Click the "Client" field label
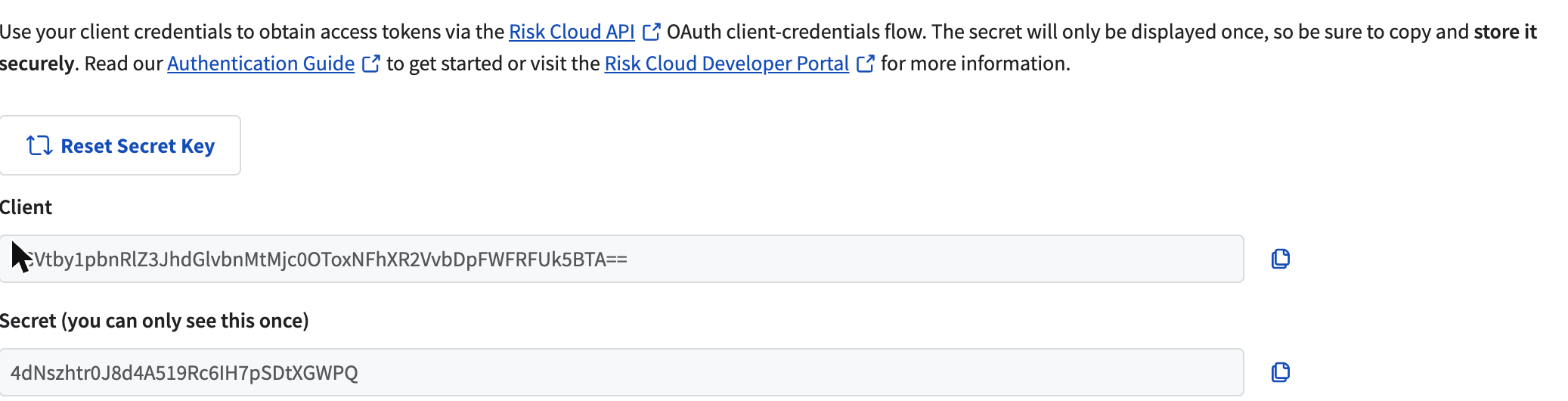Screen dimensions: 1568x401 [x=26, y=208]
